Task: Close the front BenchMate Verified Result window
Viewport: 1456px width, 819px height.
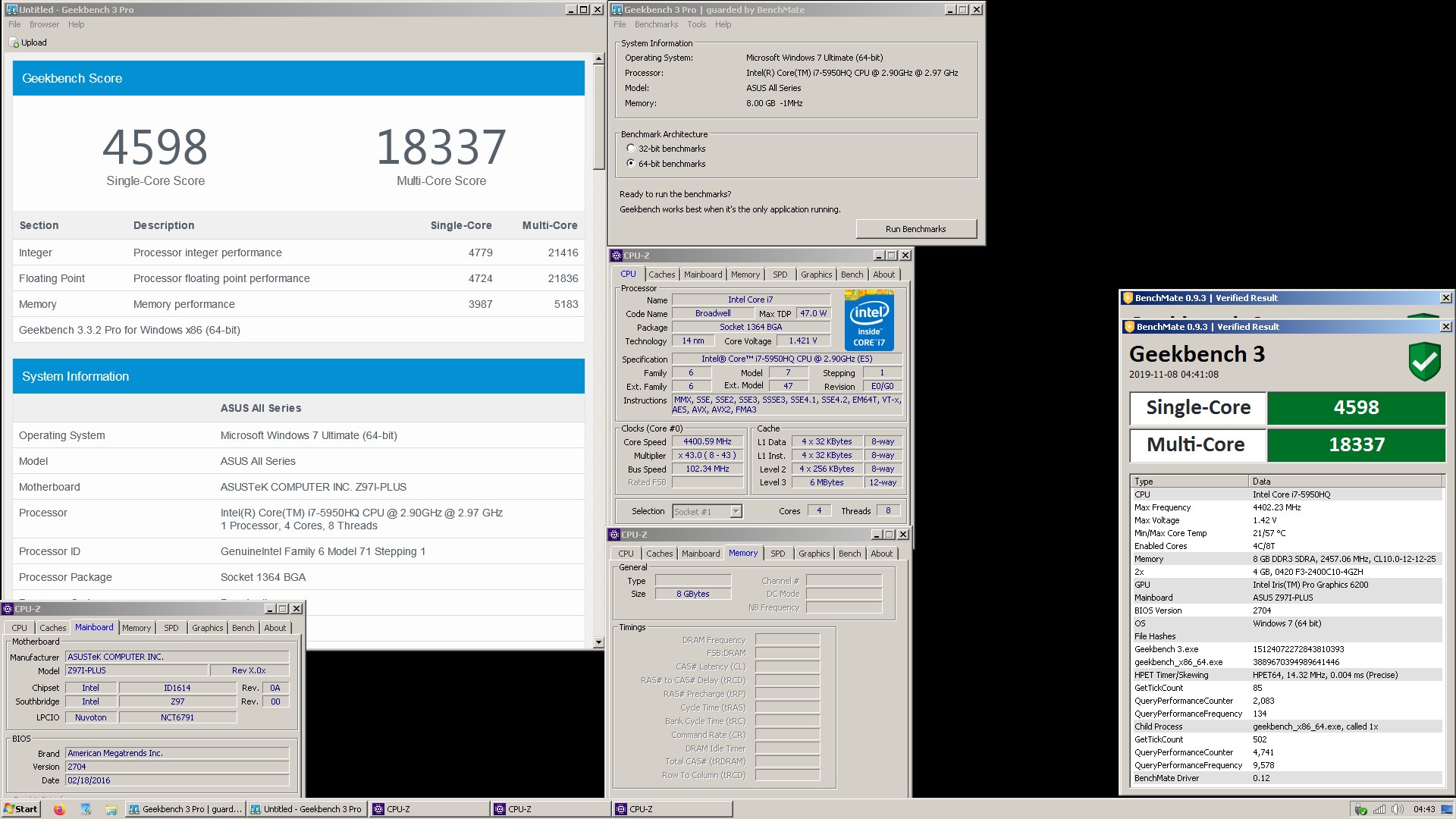Action: click(x=1445, y=327)
